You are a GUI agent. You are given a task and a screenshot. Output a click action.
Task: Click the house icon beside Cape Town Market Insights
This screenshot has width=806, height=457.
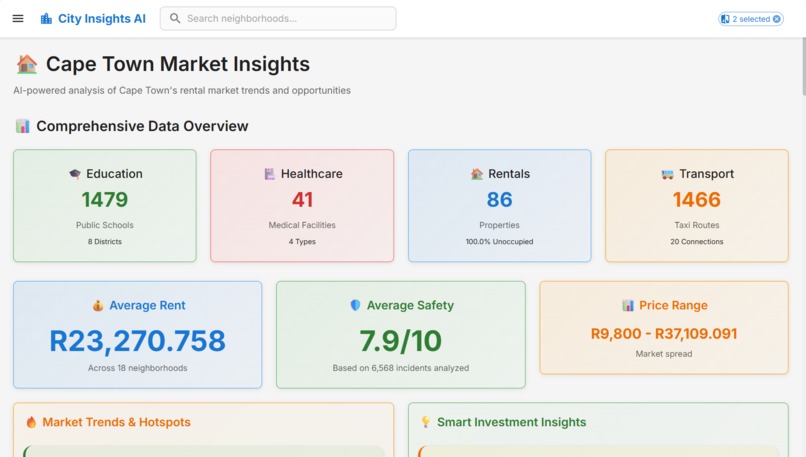pos(27,64)
